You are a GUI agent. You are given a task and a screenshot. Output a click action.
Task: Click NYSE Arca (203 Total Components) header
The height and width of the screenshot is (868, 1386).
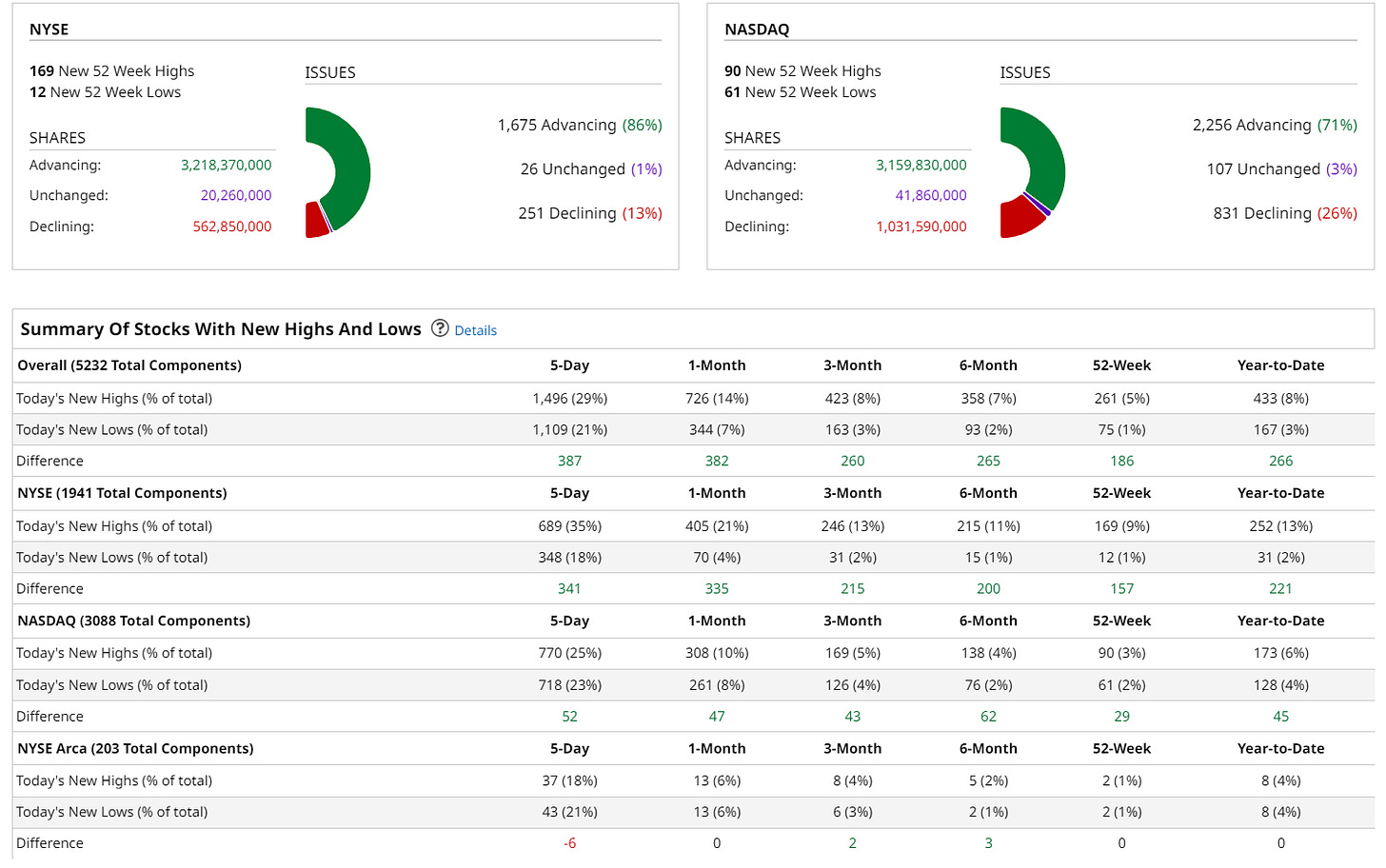tap(135, 749)
